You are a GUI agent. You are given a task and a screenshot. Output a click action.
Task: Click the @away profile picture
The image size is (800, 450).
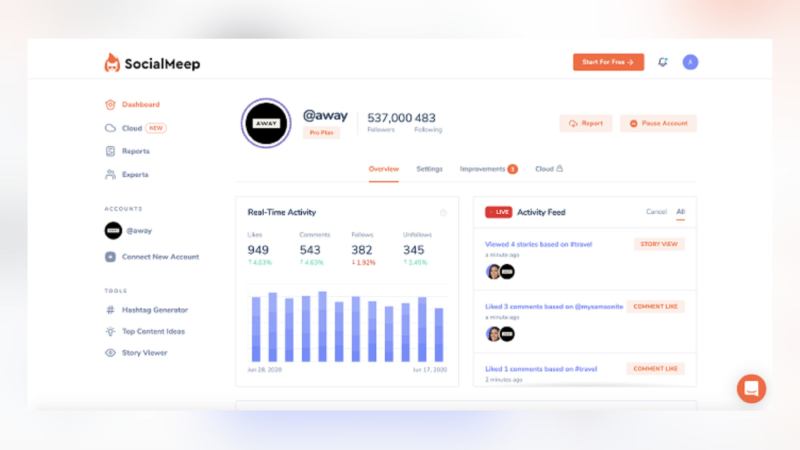pyautogui.click(x=266, y=123)
